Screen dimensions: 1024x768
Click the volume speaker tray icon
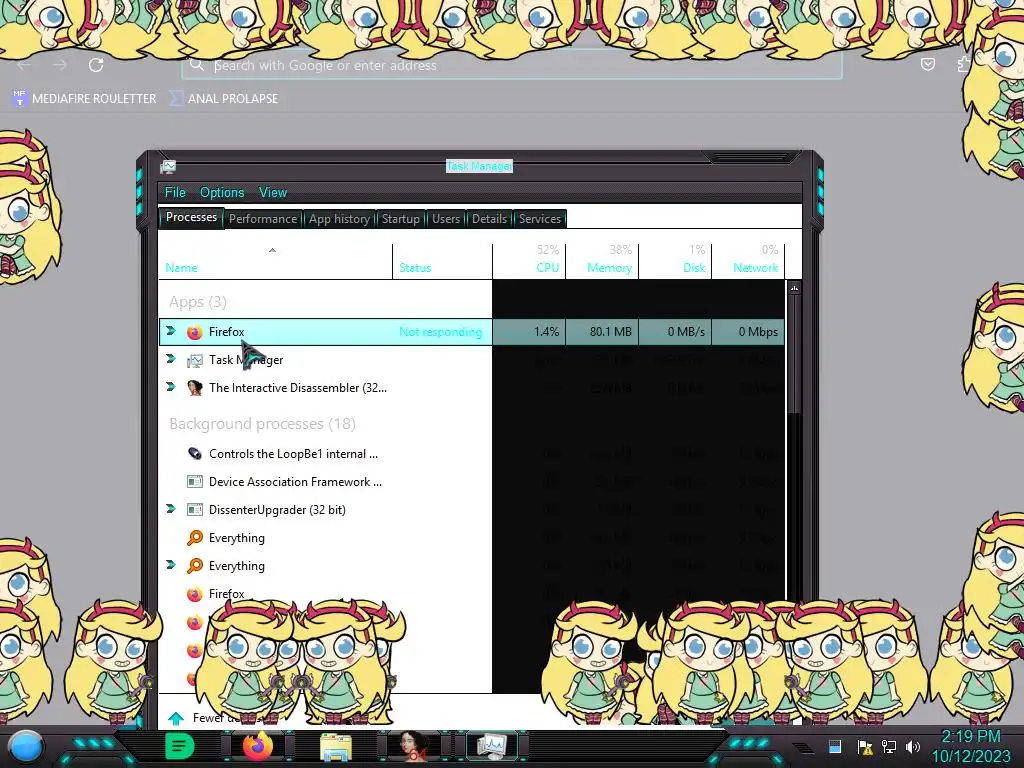(913, 747)
